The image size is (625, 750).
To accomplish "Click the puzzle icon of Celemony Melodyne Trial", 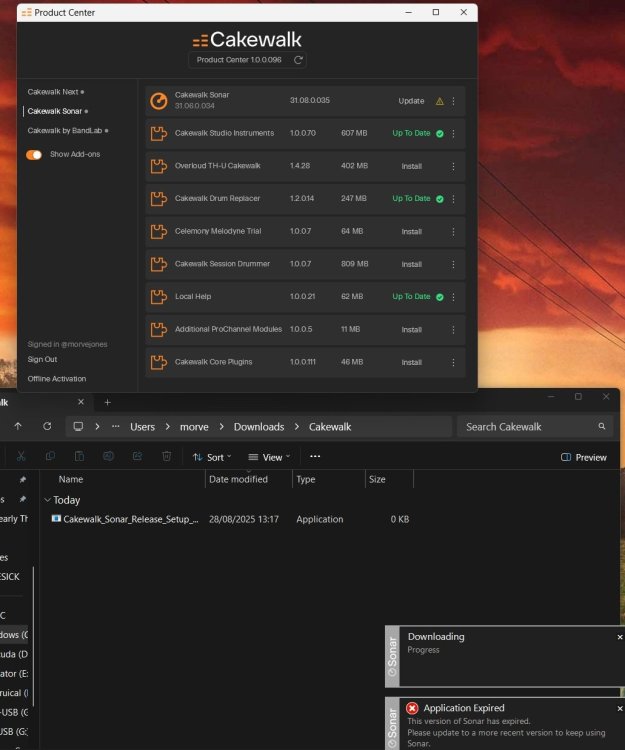I will pyautogui.click(x=159, y=232).
